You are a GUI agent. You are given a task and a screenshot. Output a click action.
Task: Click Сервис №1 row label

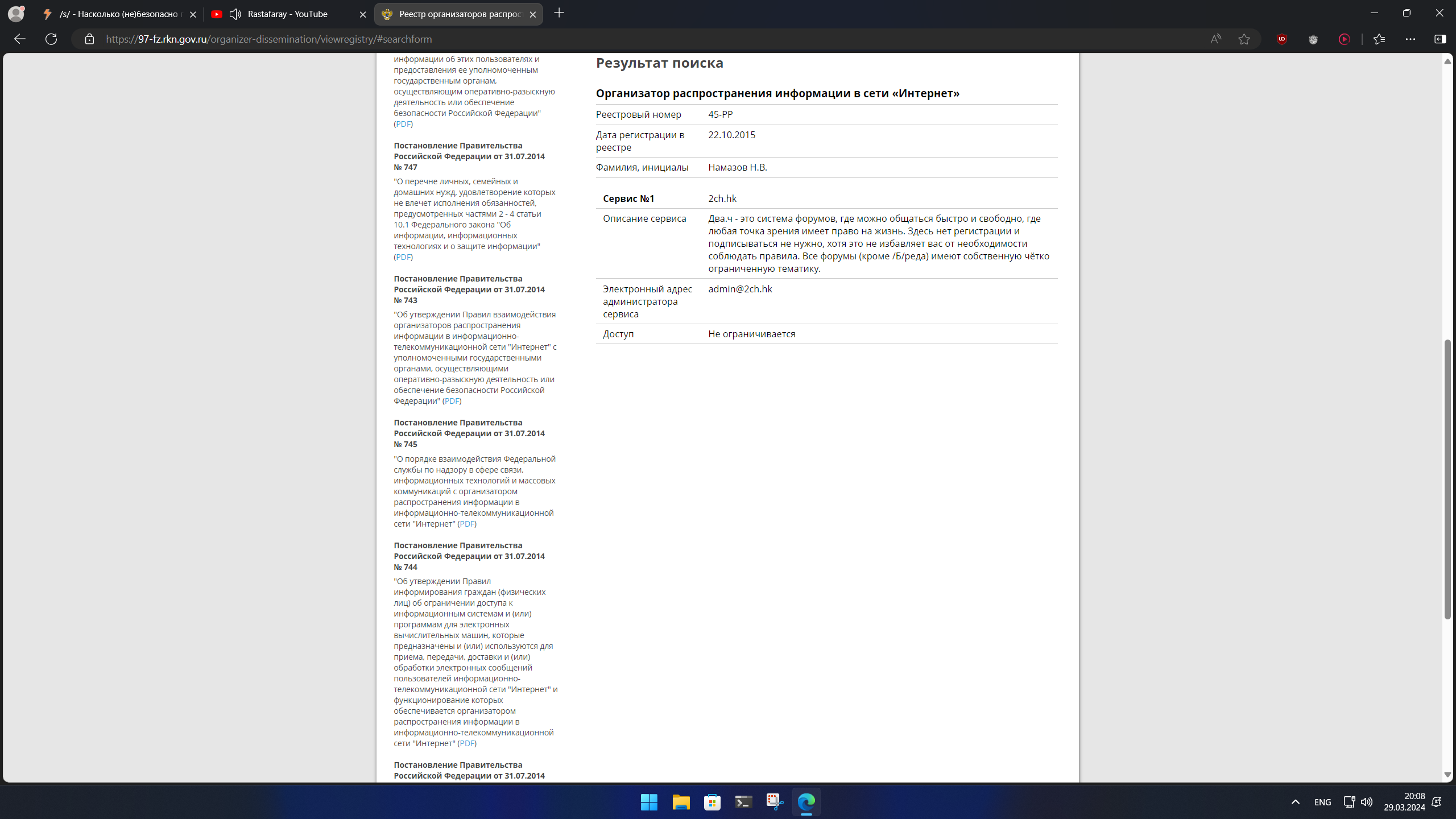coord(628,198)
